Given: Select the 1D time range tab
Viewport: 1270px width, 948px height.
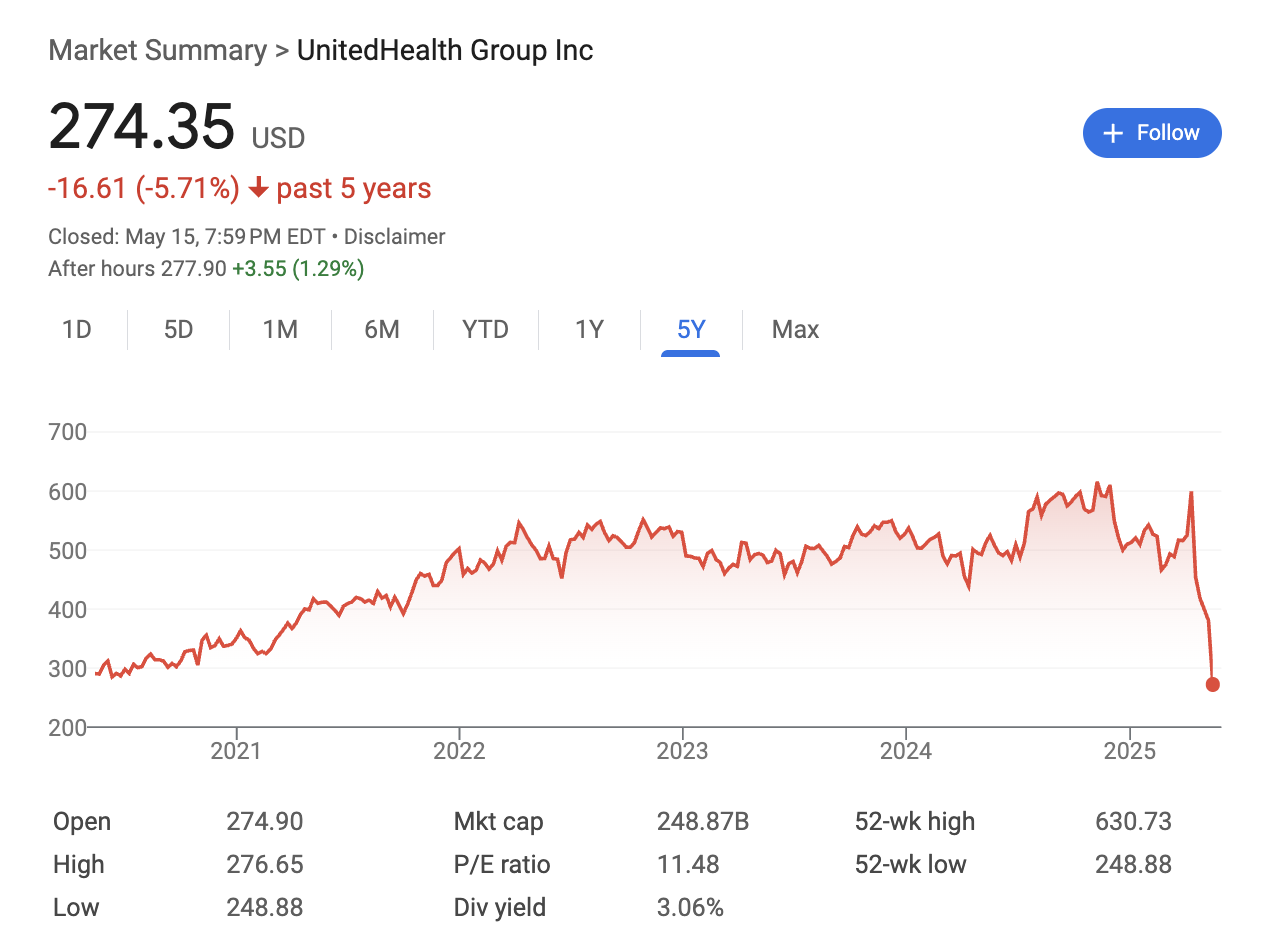Looking at the screenshot, I should (77, 329).
